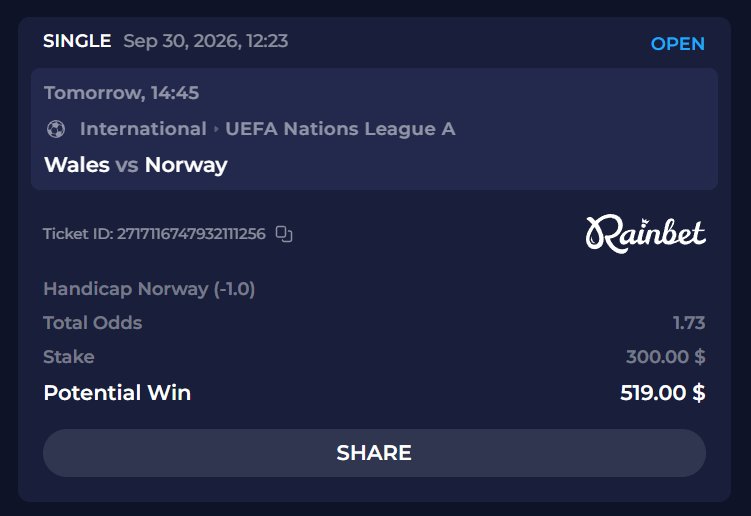Open UEFA Nations League A breadcrumb
751x516 pixels.
340,128
